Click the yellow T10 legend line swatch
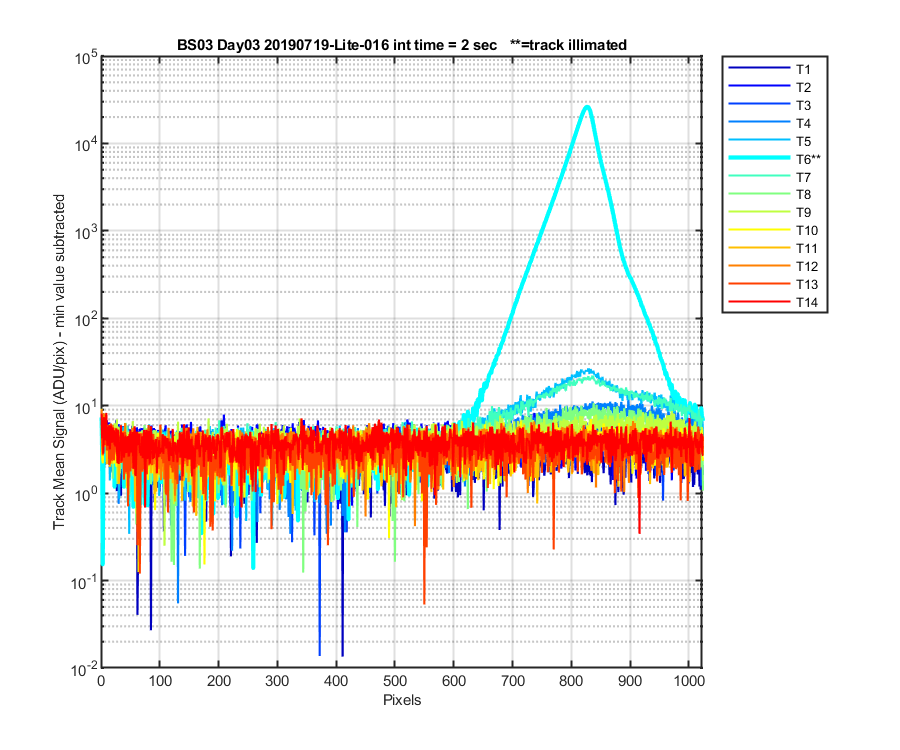900x750 pixels. pyautogui.click(x=759, y=230)
